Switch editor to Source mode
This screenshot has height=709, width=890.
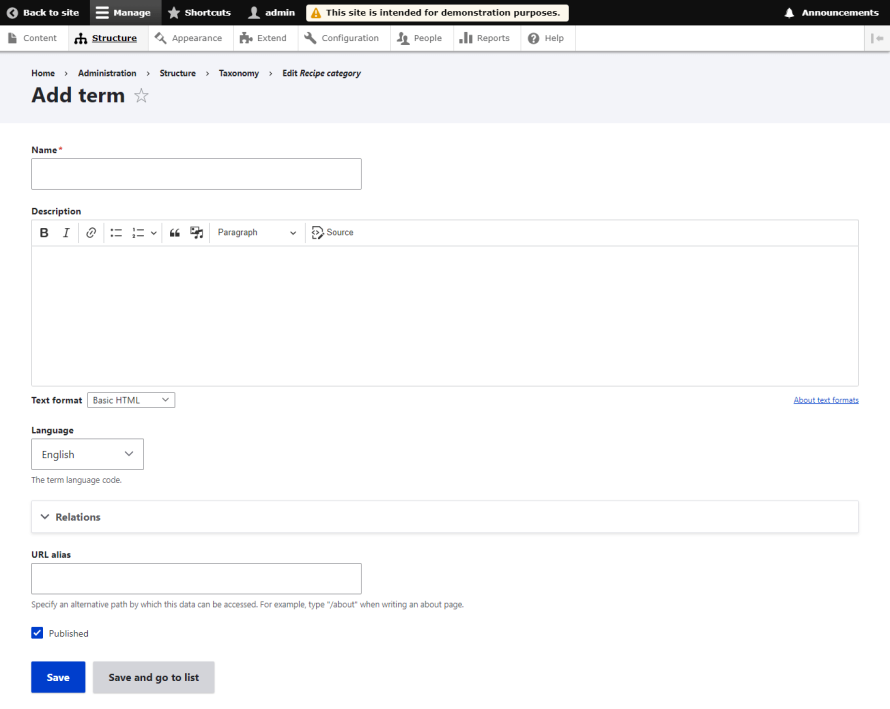pos(333,233)
